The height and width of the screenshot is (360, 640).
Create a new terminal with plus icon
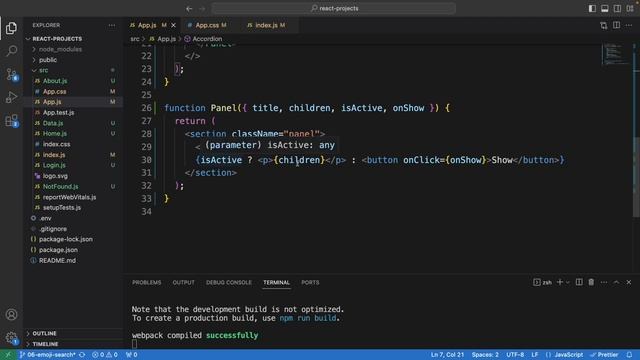[560, 282]
